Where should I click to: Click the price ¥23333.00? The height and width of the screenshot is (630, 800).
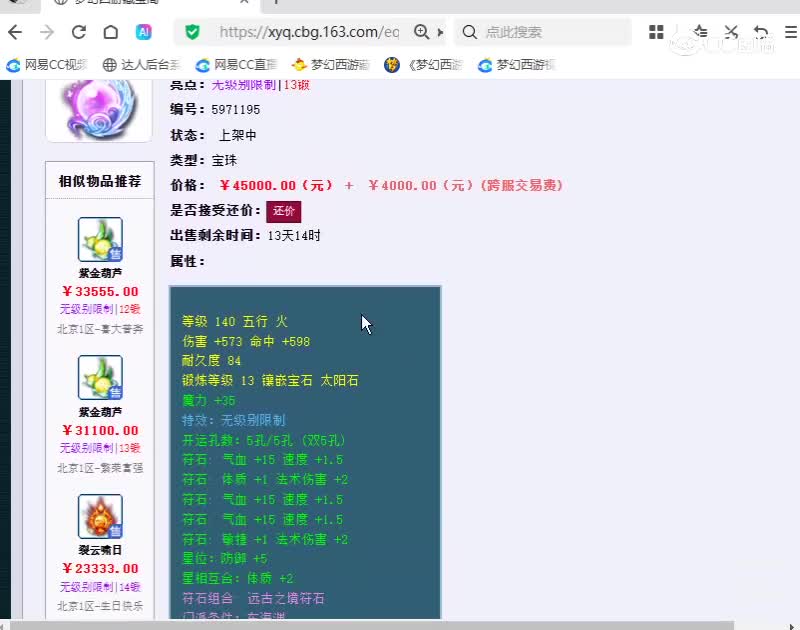(100, 568)
